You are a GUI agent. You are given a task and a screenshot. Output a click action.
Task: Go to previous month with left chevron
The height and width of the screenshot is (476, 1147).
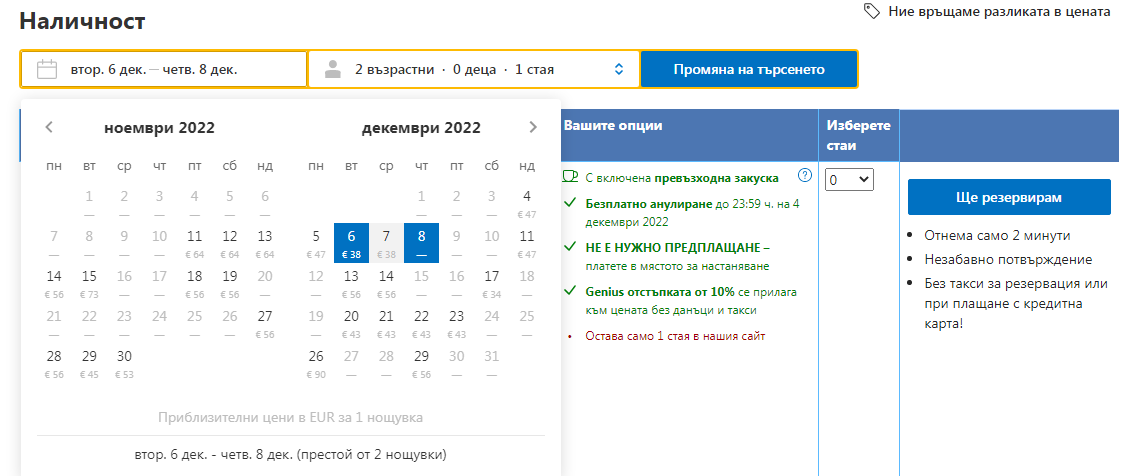tap(49, 127)
